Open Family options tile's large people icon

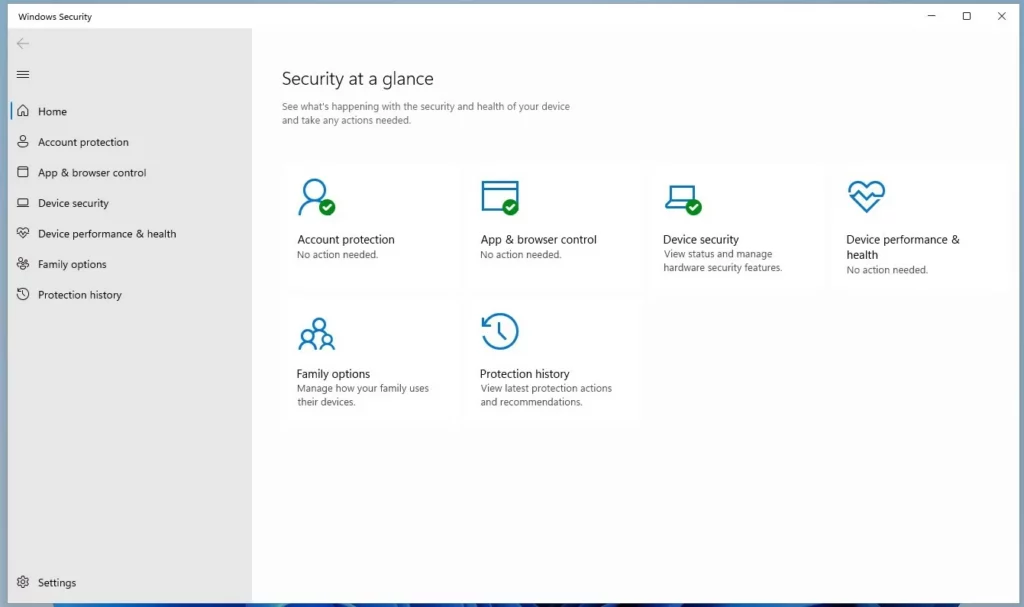tap(316, 334)
